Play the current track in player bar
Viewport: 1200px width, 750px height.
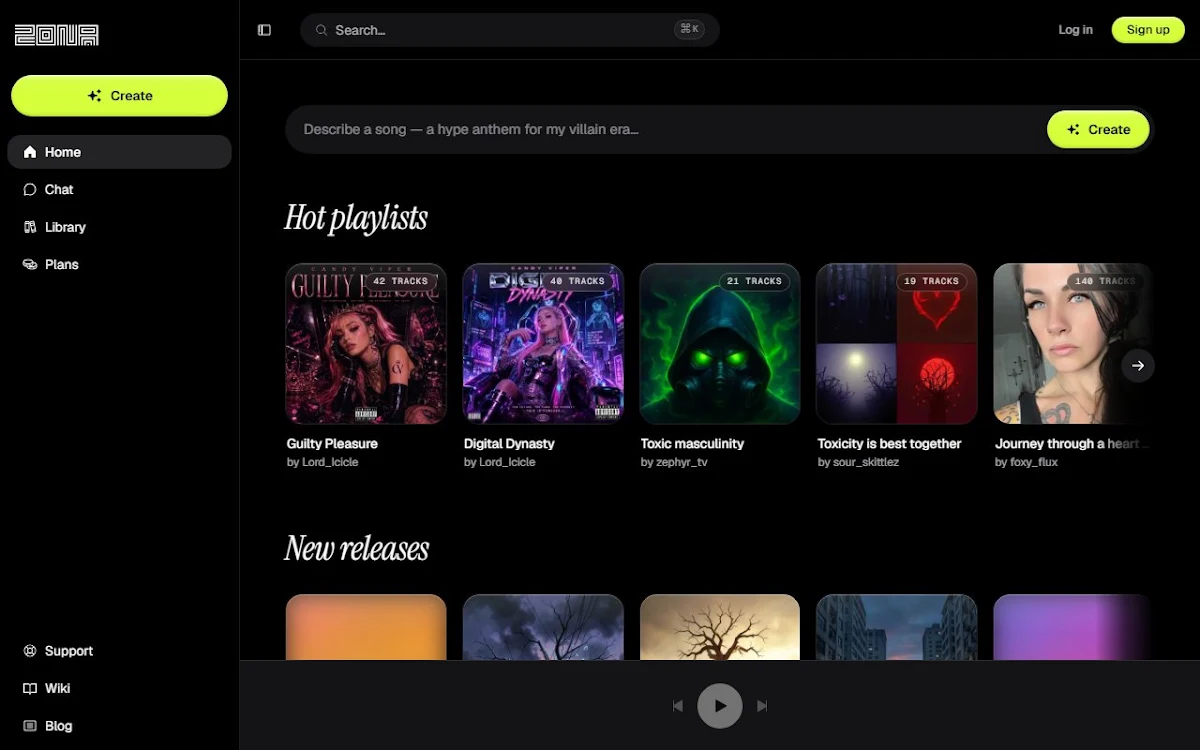coord(720,706)
